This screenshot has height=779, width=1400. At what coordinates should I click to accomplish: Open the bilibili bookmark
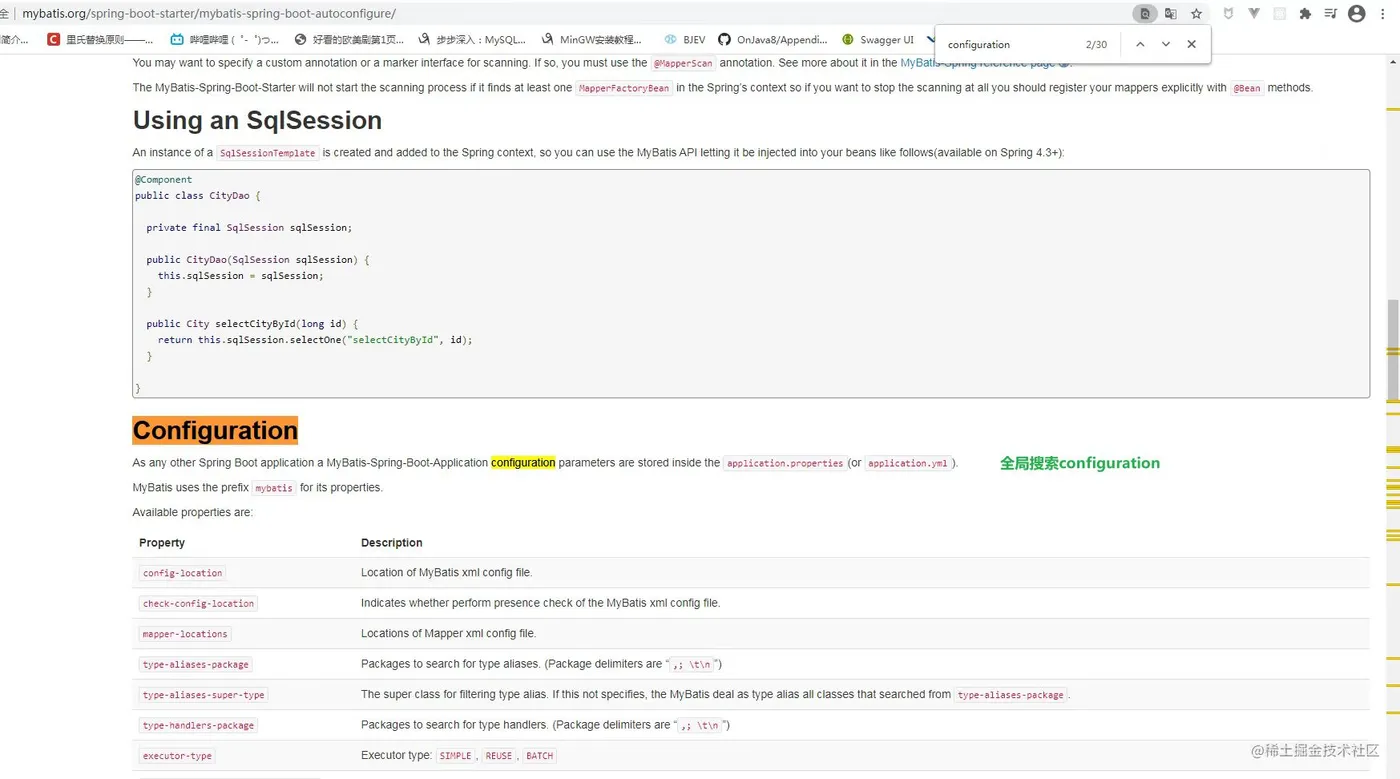(225, 40)
